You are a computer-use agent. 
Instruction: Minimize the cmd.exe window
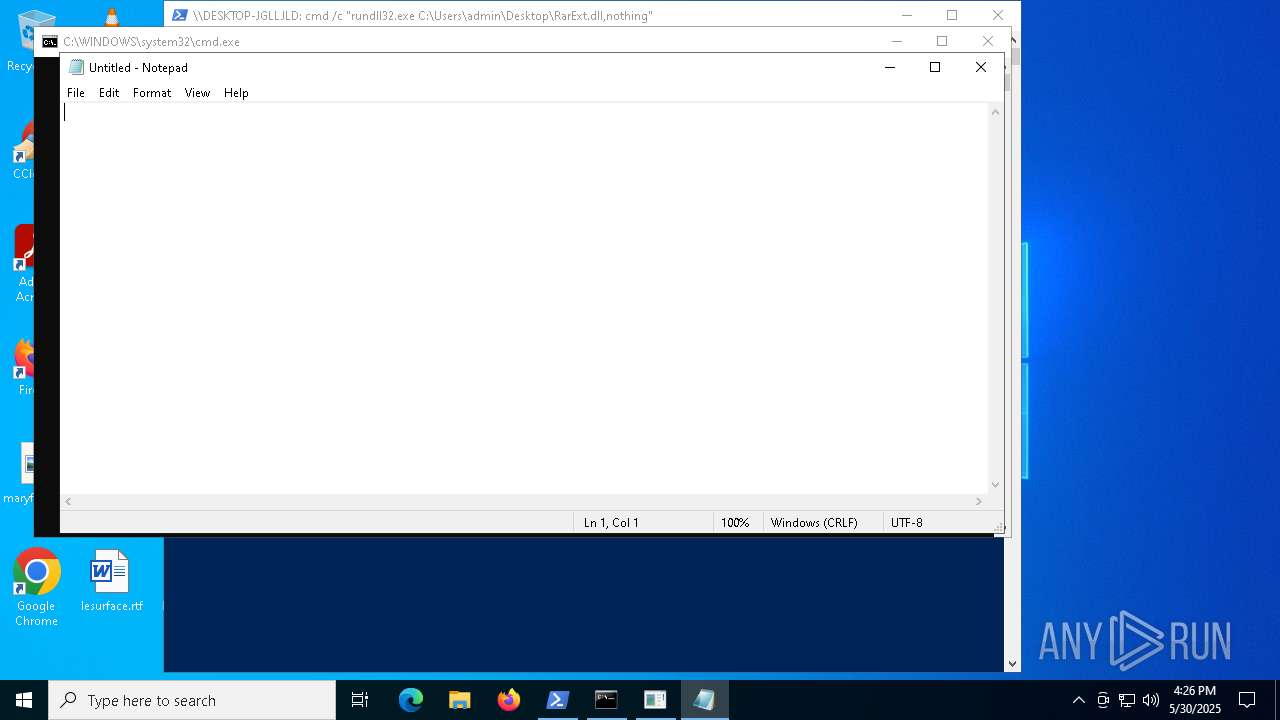click(897, 41)
